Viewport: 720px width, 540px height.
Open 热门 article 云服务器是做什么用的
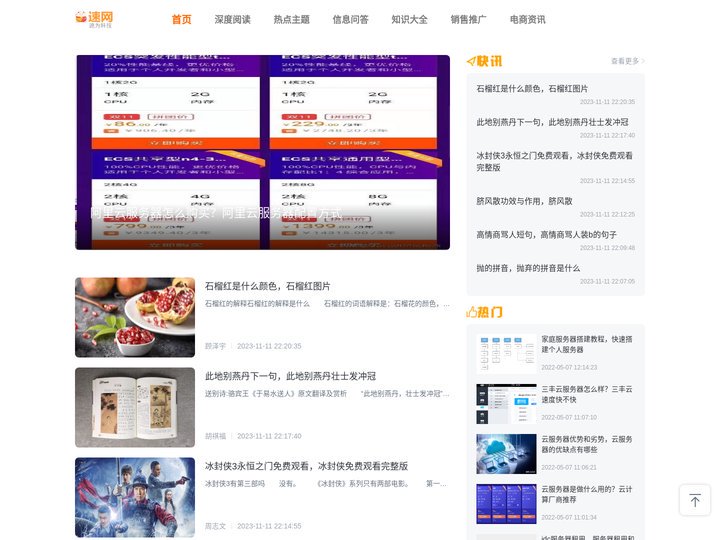pos(587,495)
